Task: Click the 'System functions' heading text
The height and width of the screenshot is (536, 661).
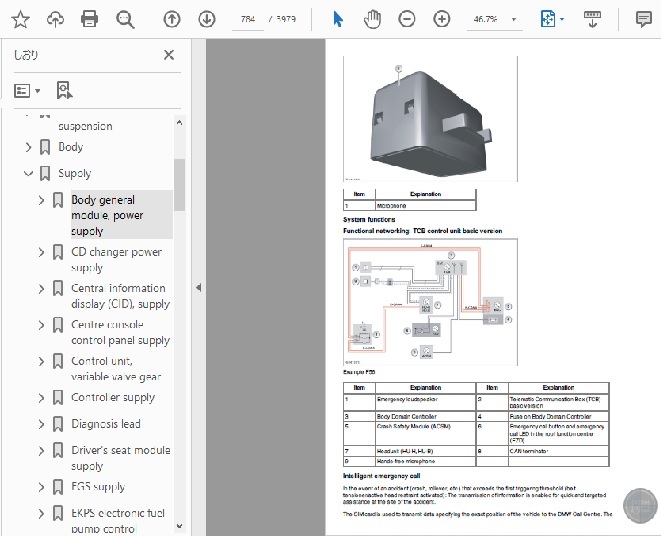Action: [x=369, y=220]
